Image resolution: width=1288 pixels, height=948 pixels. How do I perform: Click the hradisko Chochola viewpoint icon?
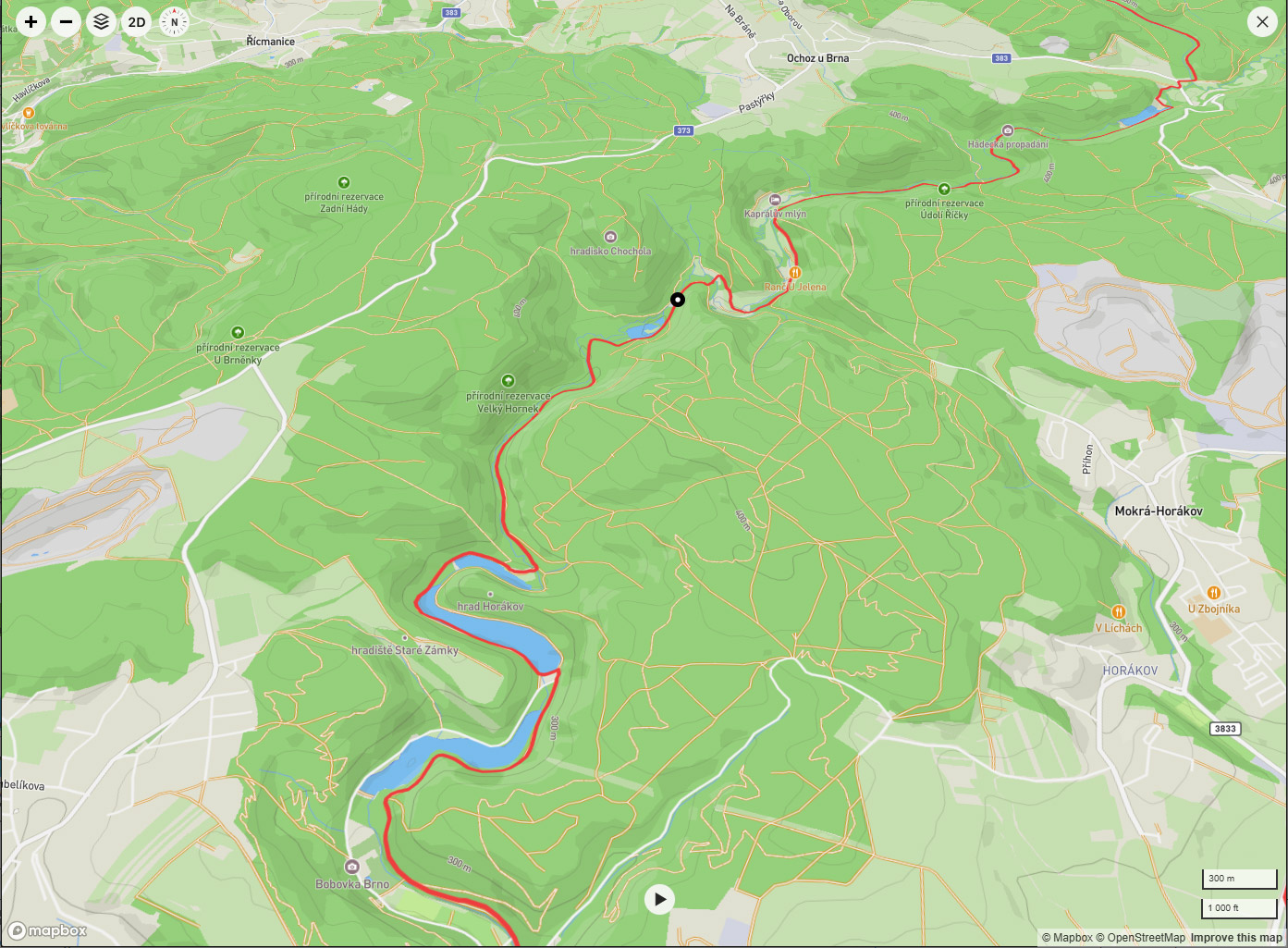(x=609, y=237)
